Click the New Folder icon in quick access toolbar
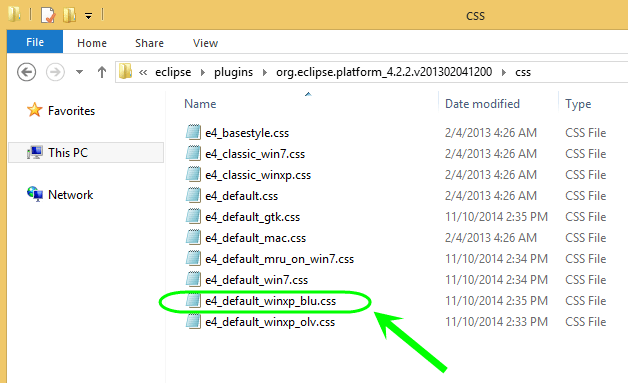Viewport: 628px width, 383px height. (69, 15)
